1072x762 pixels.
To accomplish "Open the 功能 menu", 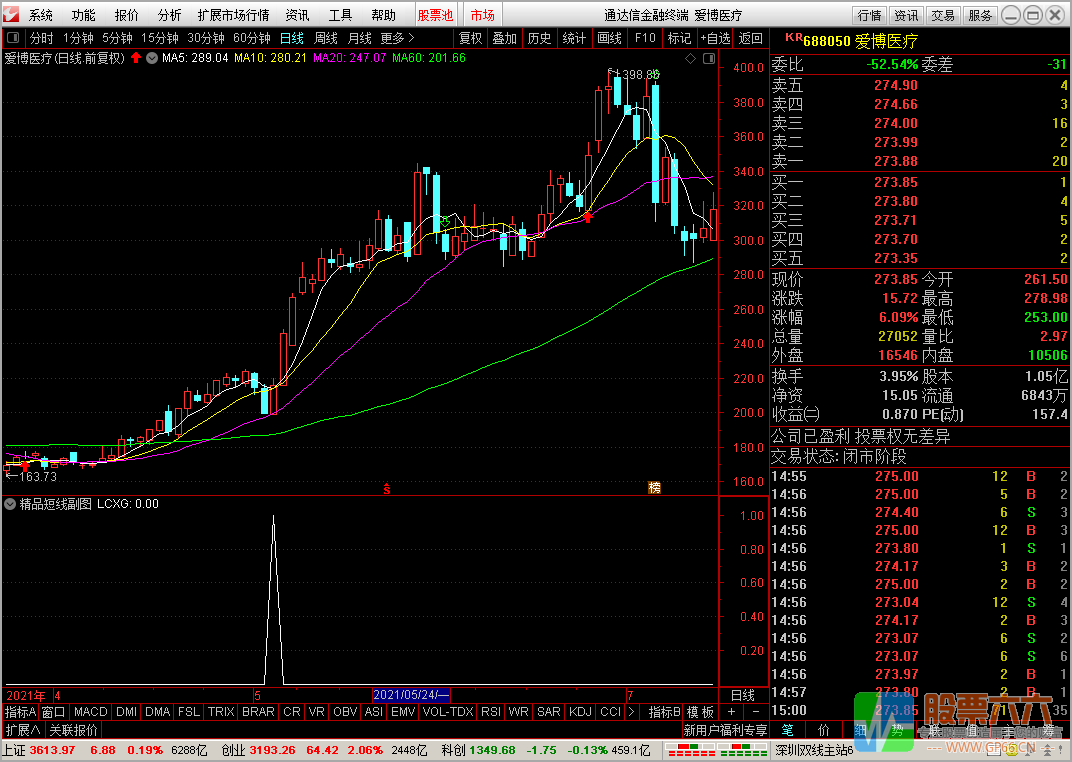I will click(83, 15).
